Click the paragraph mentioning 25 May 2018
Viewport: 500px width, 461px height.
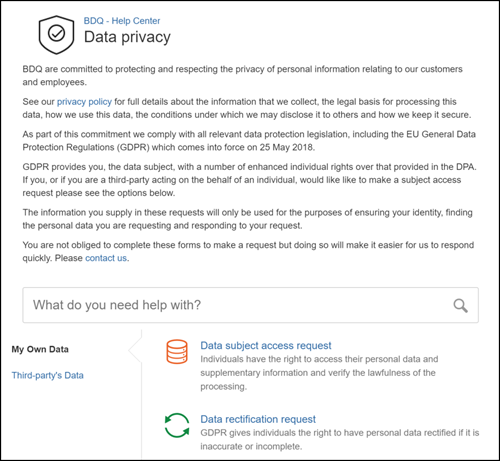[x=249, y=141]
